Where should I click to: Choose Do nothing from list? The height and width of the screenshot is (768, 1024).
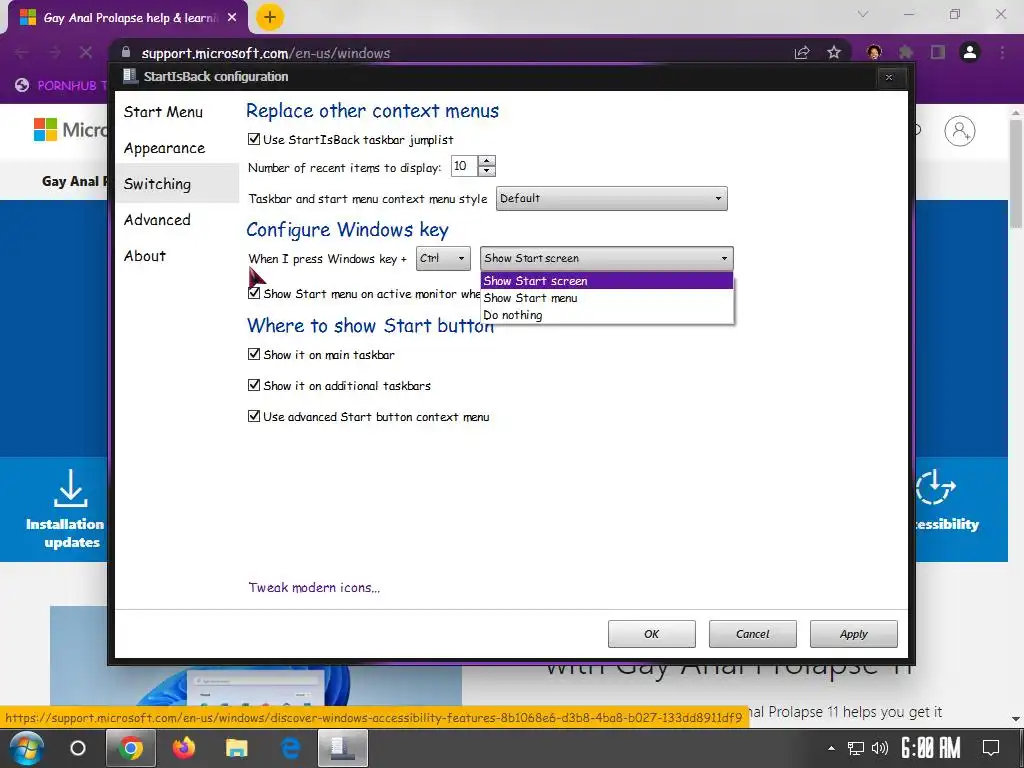point(607,315)
